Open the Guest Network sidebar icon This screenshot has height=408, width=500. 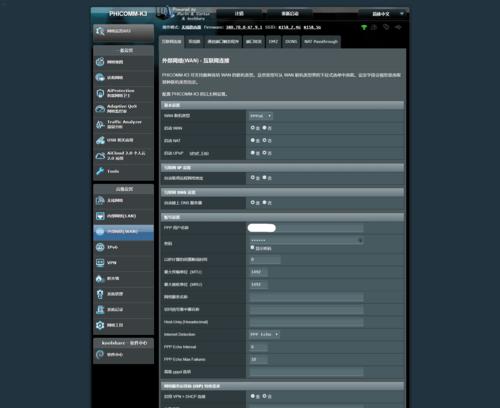pos(100,77)
